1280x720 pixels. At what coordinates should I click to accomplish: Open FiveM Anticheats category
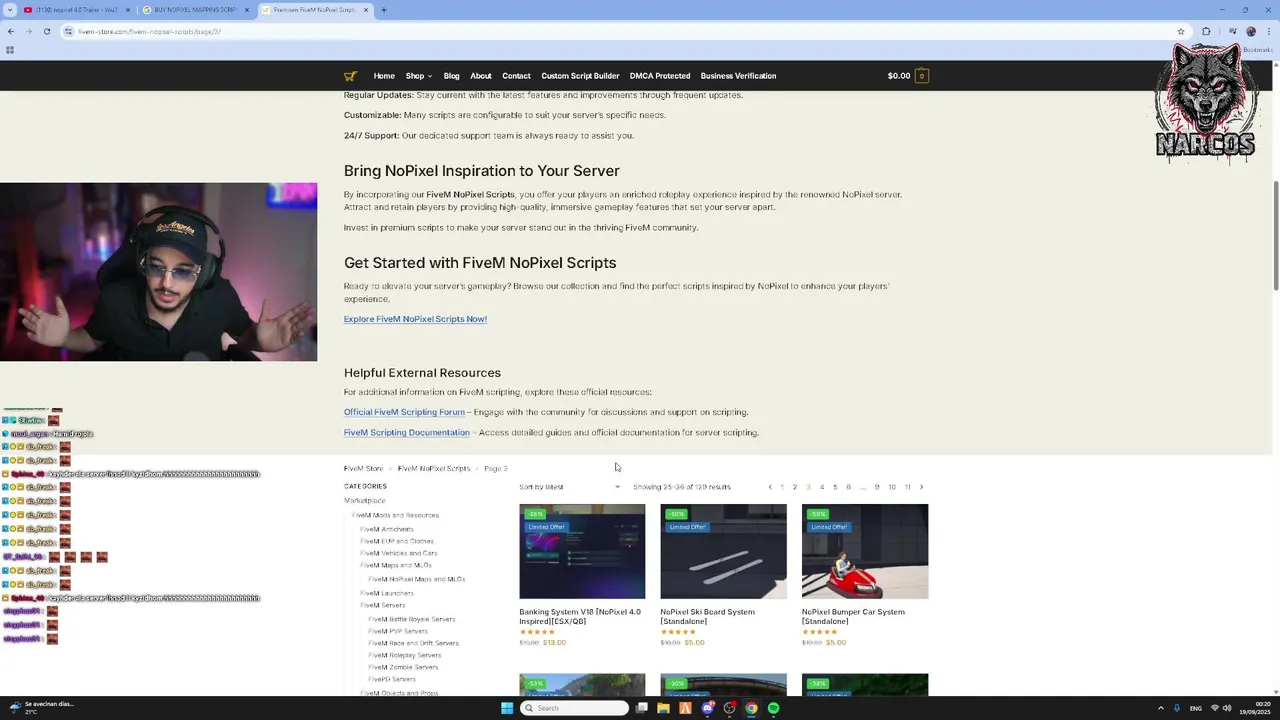click(386, 529)
